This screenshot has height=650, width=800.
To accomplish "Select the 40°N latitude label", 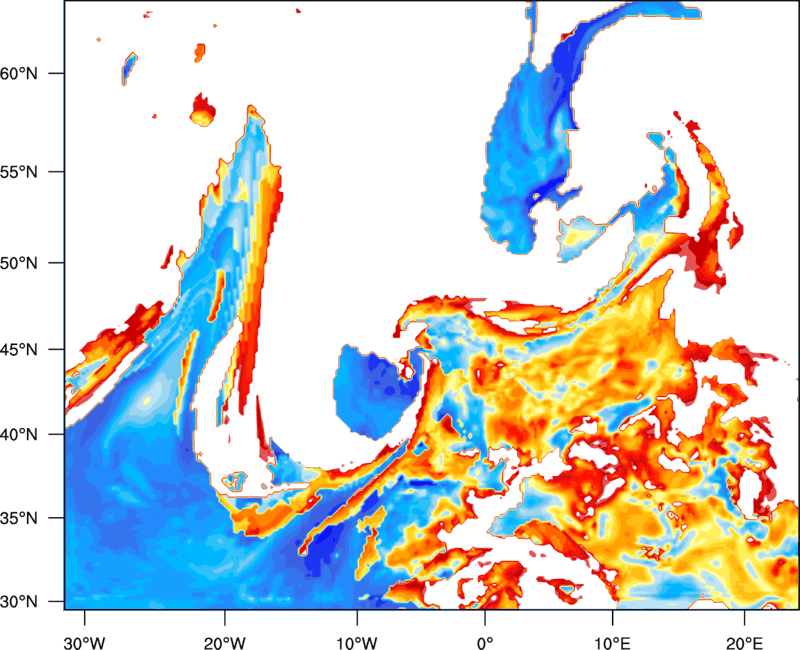I will point(19,435).
